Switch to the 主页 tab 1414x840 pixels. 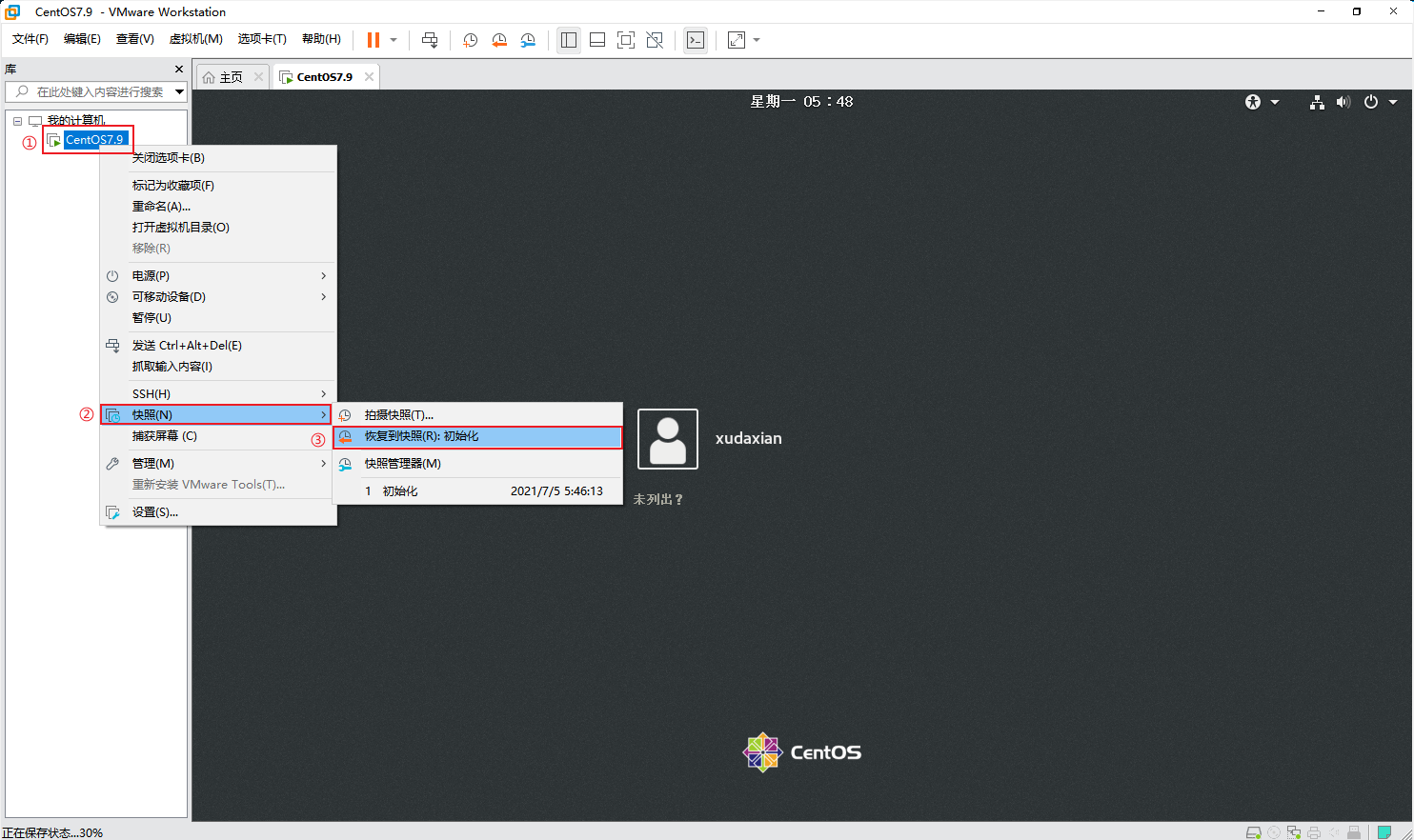tap(232, 77)
